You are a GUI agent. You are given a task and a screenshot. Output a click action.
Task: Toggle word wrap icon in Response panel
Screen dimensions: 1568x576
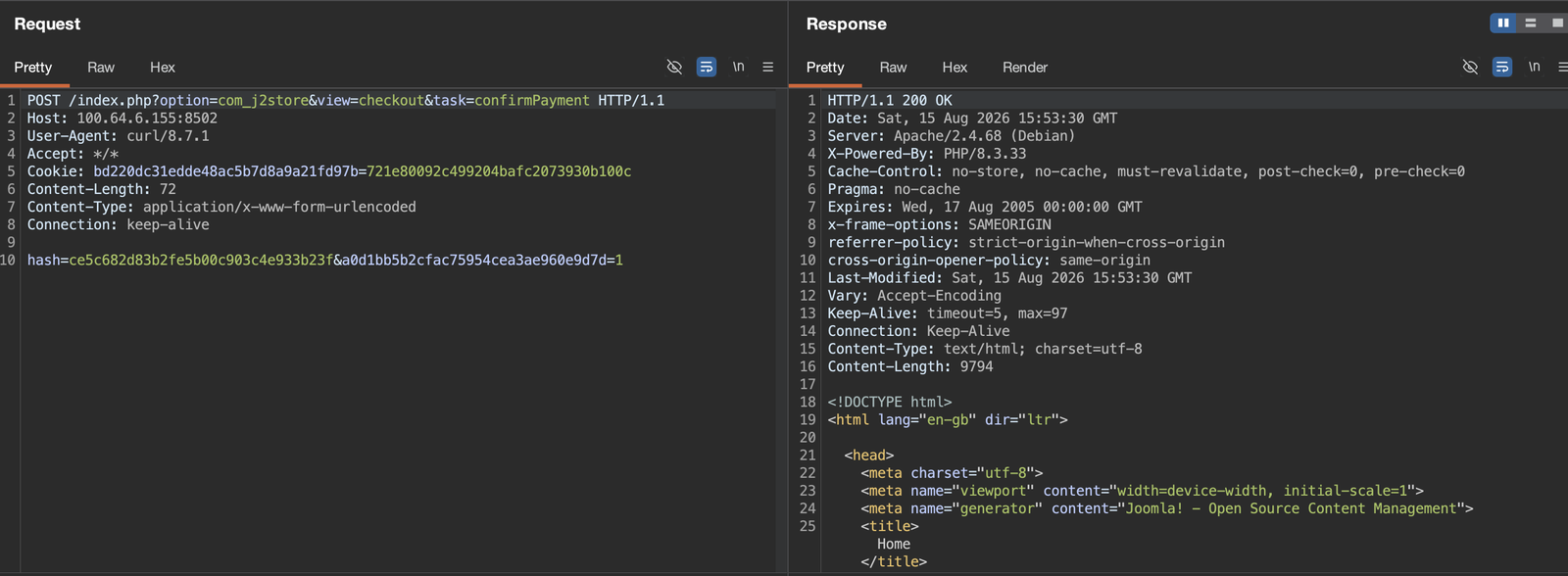coord(1501,67)
